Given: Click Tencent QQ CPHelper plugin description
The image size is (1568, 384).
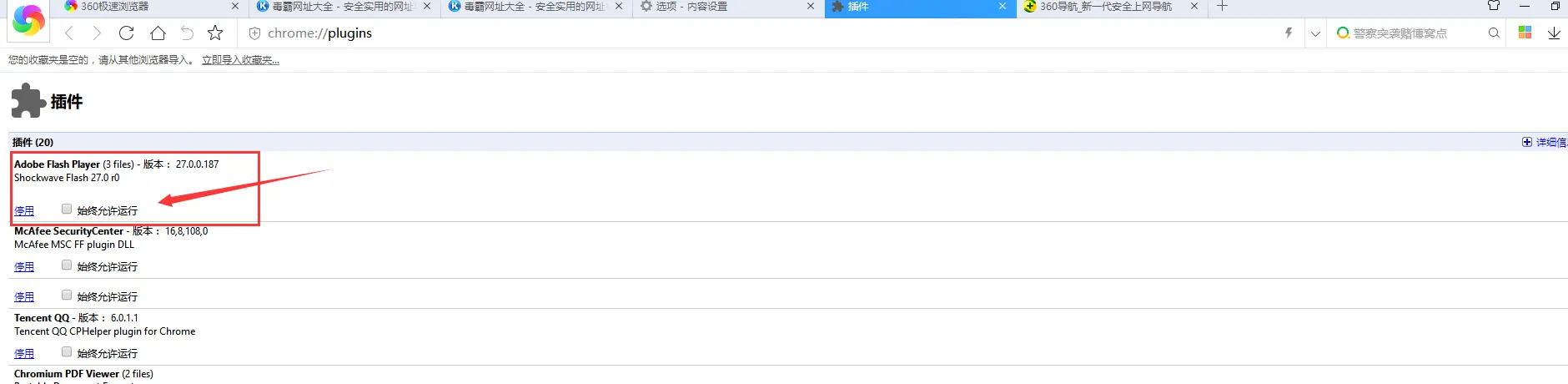Looking at the screenshot, I should [x=105, y=331].
